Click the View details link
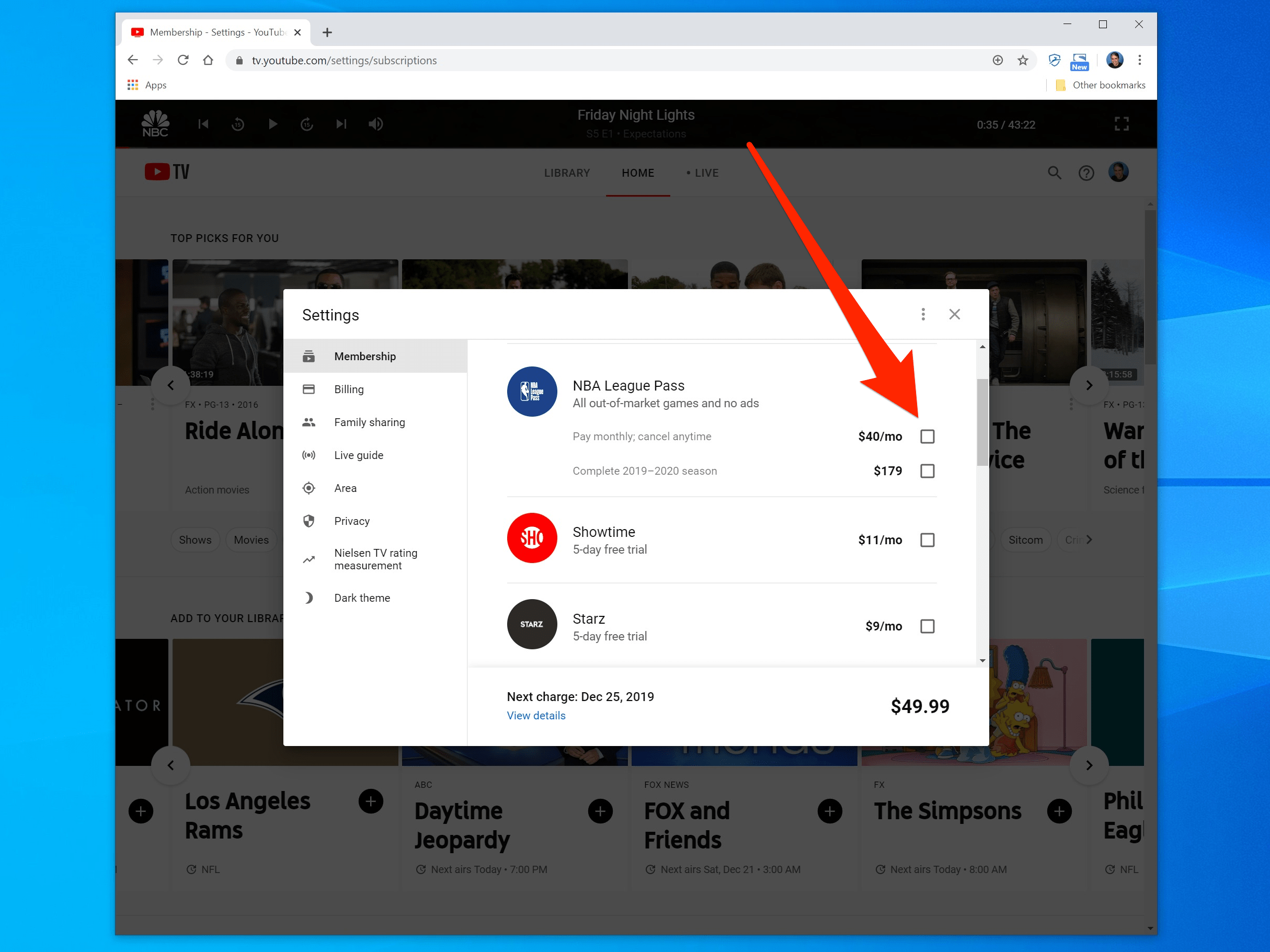The width and height of the screenshot is (1270, 952). pos(536,715)
